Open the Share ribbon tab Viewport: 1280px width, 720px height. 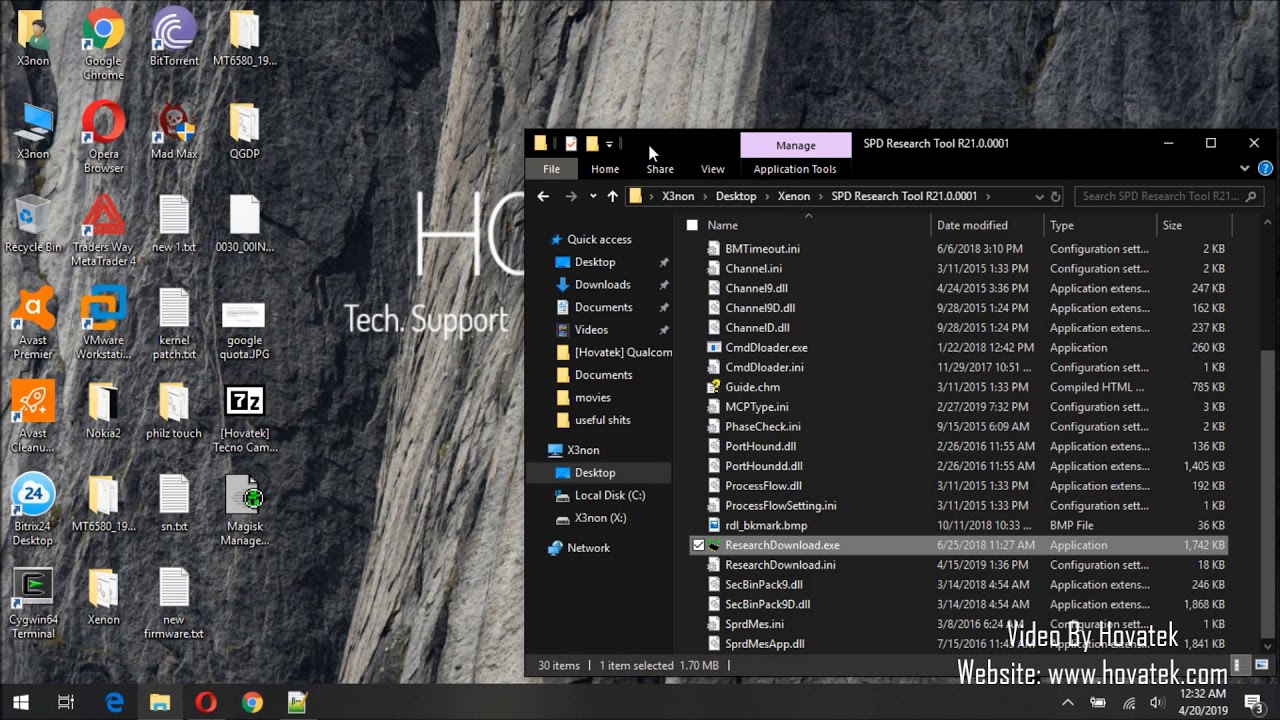click(660, 169)
